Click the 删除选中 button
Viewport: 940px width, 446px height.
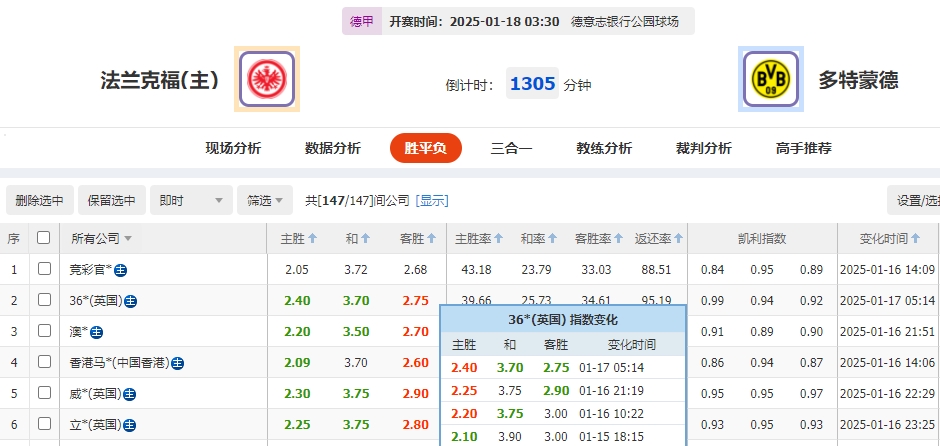[x=40, y=200]
